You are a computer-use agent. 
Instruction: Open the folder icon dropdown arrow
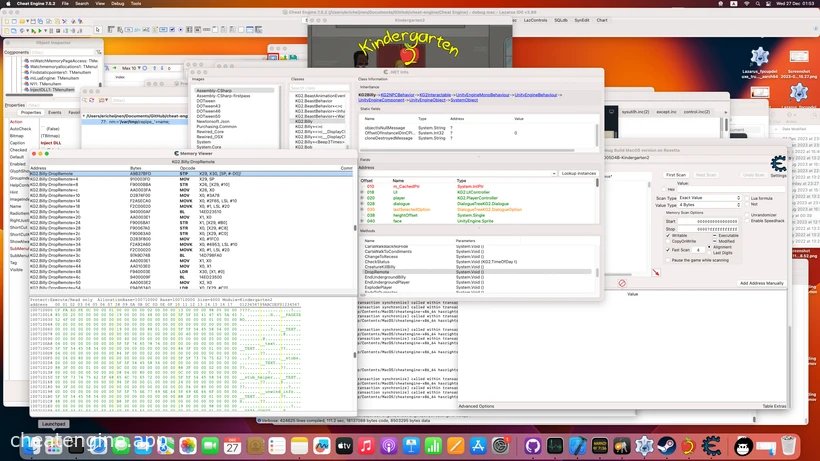[x=107, y=100]
